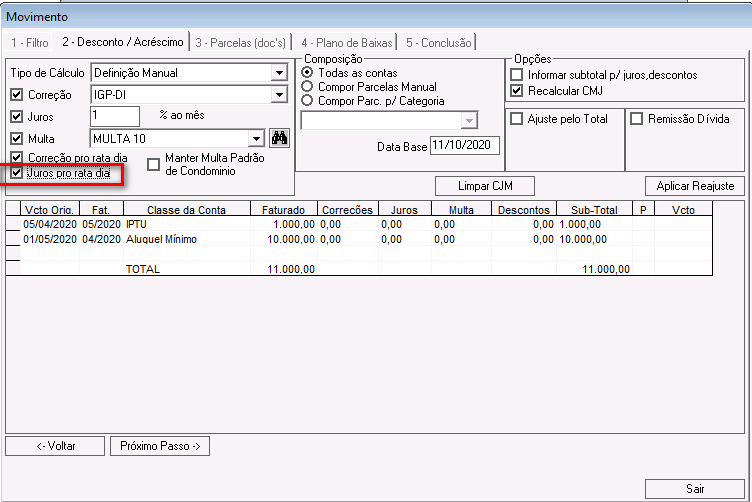The image size is (752, 502).
Task: Click the binoculars search icon beside Multa
Action: point(279,138)
